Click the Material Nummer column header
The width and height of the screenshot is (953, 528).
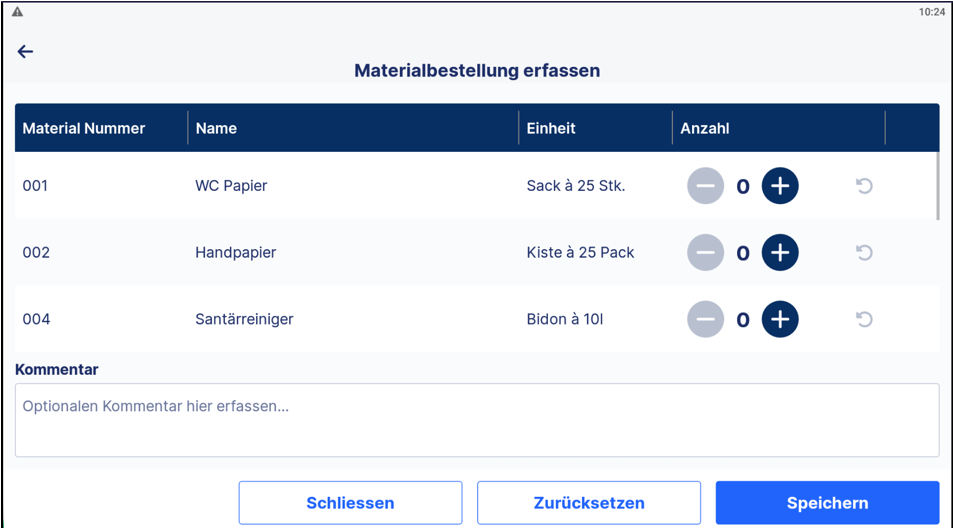(84, 128)
